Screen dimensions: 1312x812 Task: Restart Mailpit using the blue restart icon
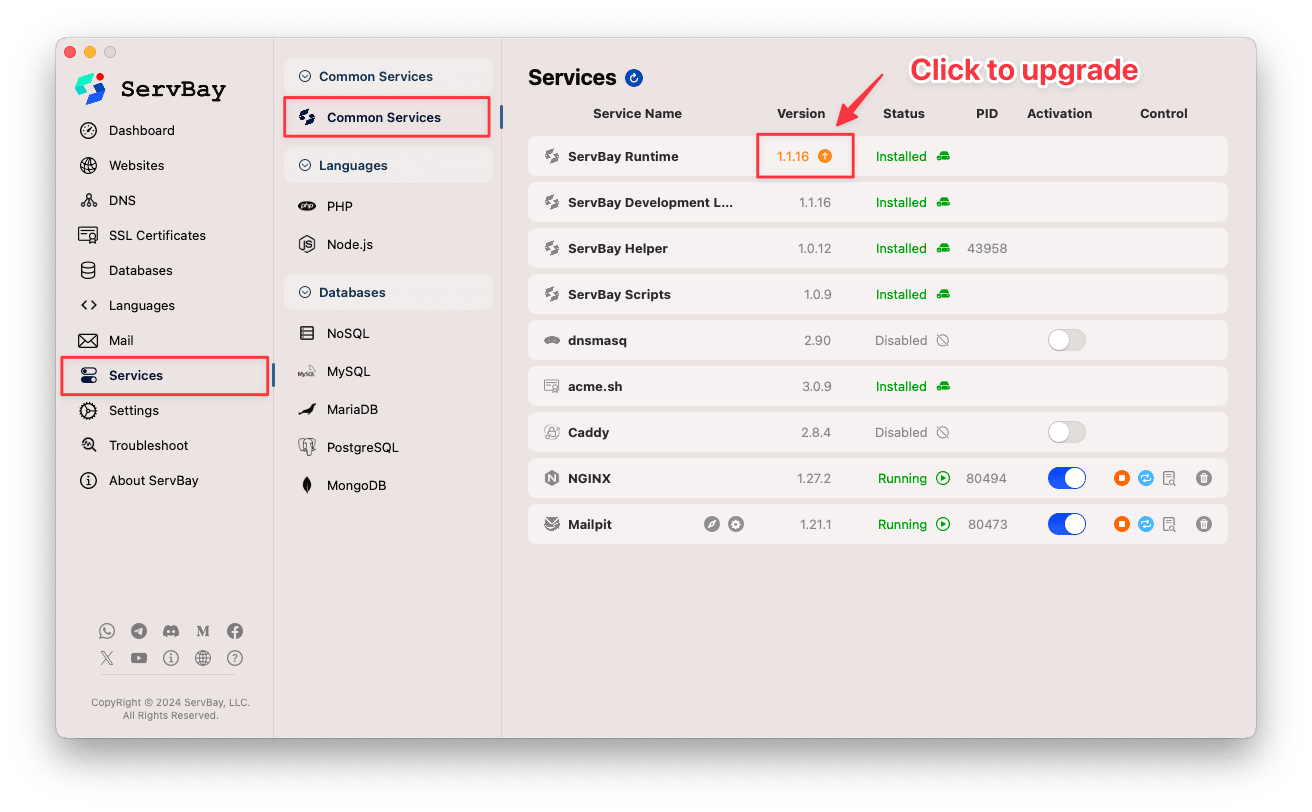point(1145,523)
